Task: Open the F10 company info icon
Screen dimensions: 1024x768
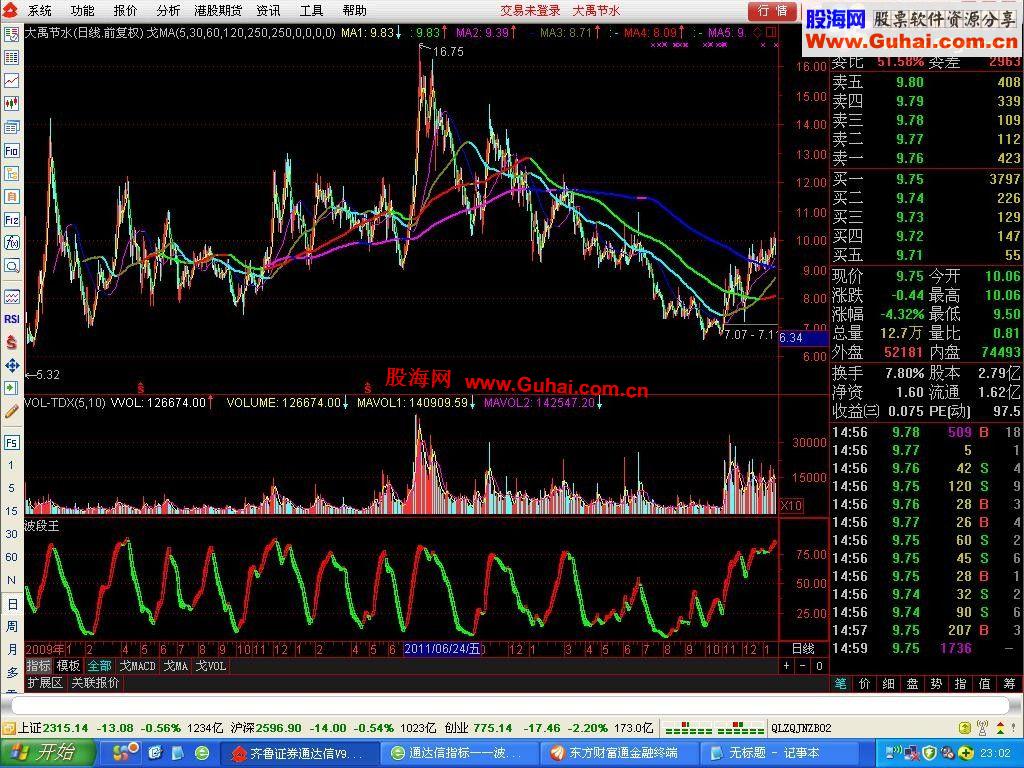Action: click(11, 151)
